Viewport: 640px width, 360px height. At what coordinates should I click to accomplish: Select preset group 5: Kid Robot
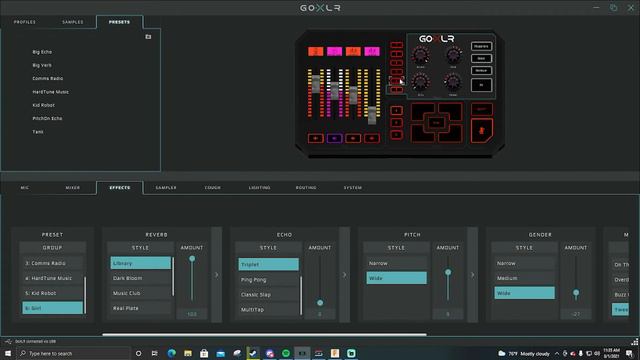pos(52,293)
